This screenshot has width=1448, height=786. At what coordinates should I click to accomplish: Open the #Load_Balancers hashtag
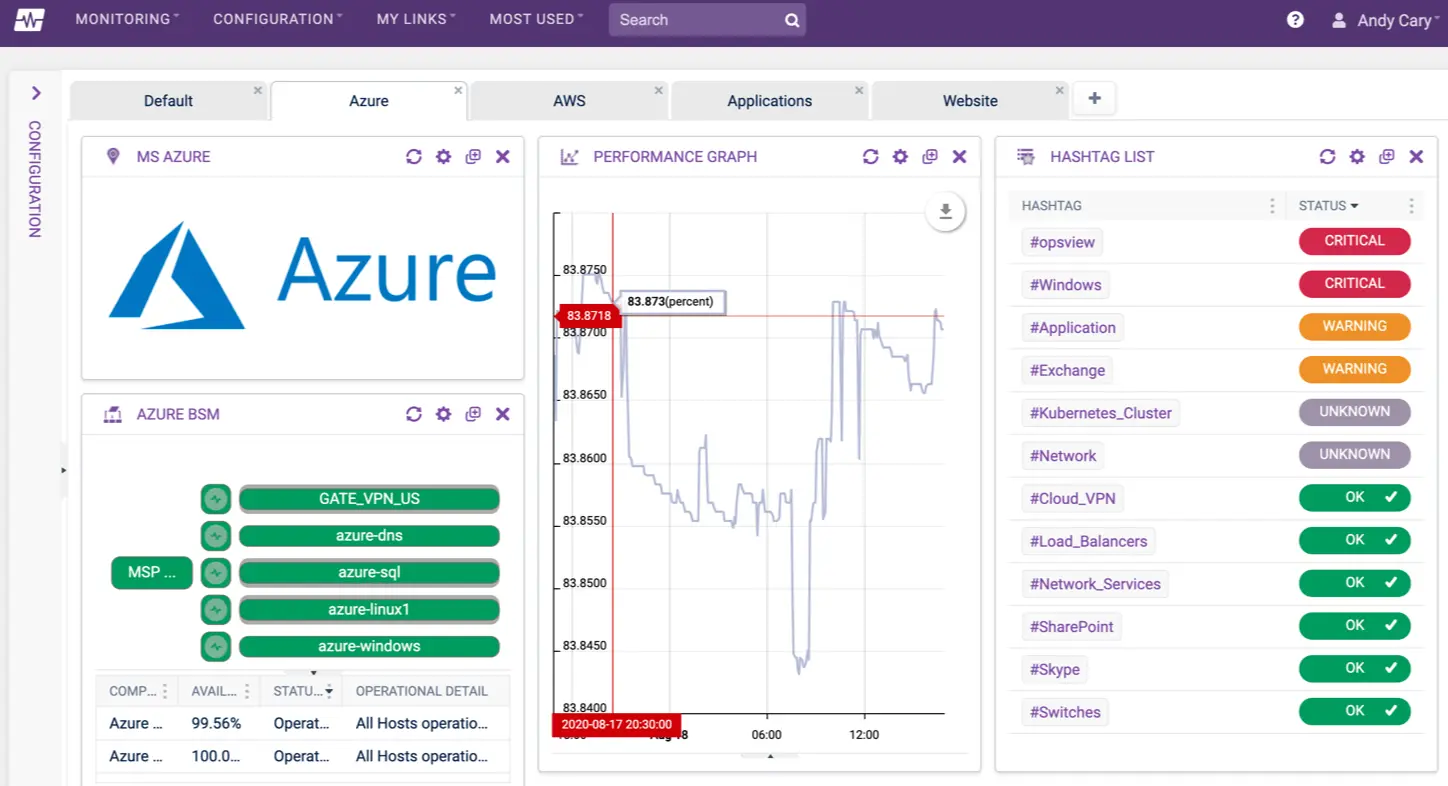[1089, 541]
